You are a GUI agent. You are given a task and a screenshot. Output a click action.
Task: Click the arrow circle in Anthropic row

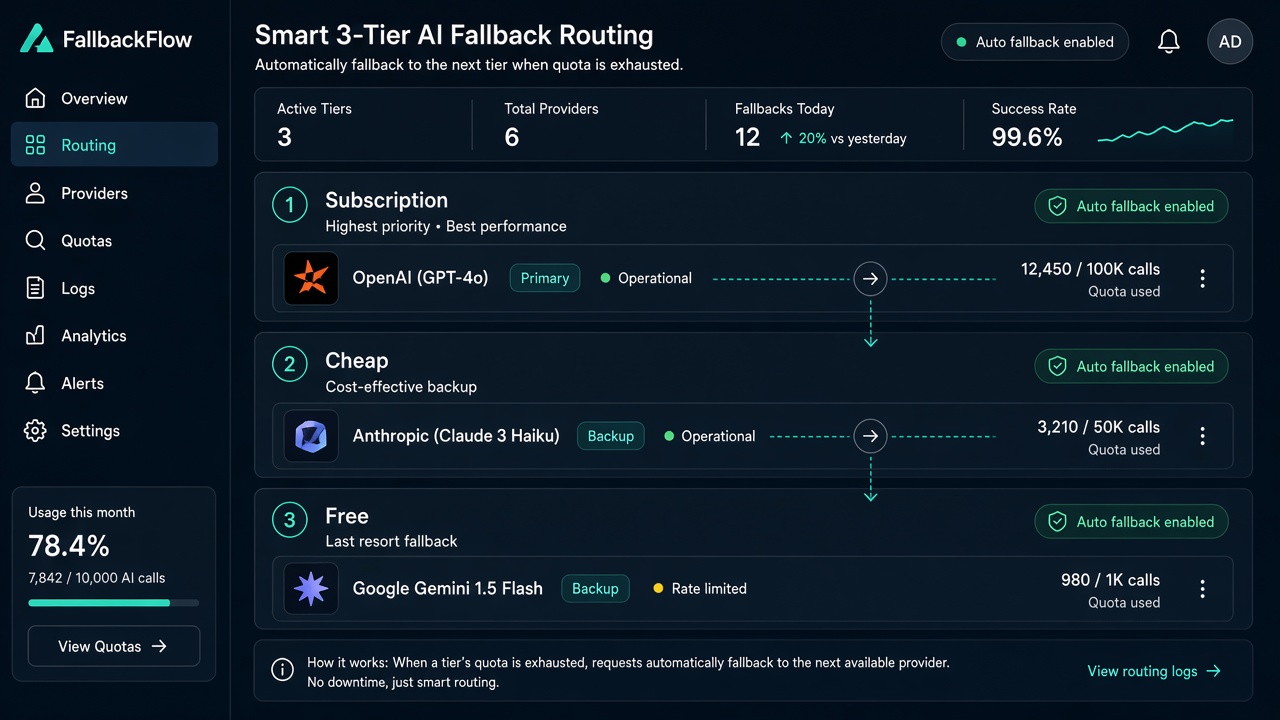click(x=870, y=436)
